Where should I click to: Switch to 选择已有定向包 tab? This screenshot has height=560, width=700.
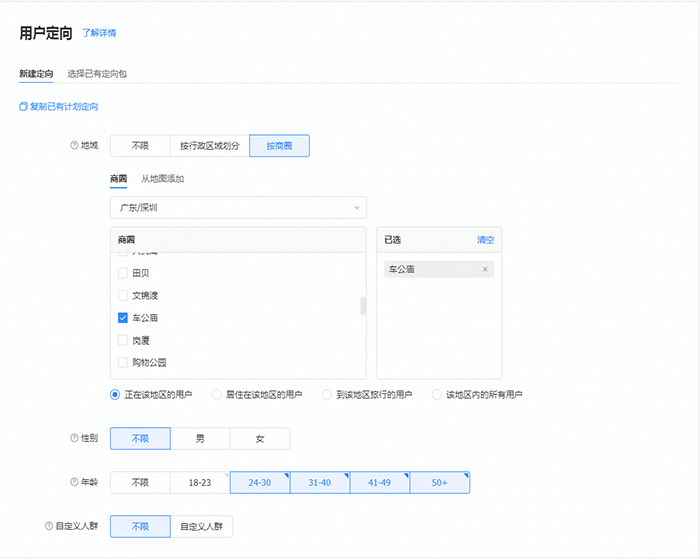coord(97,74)
